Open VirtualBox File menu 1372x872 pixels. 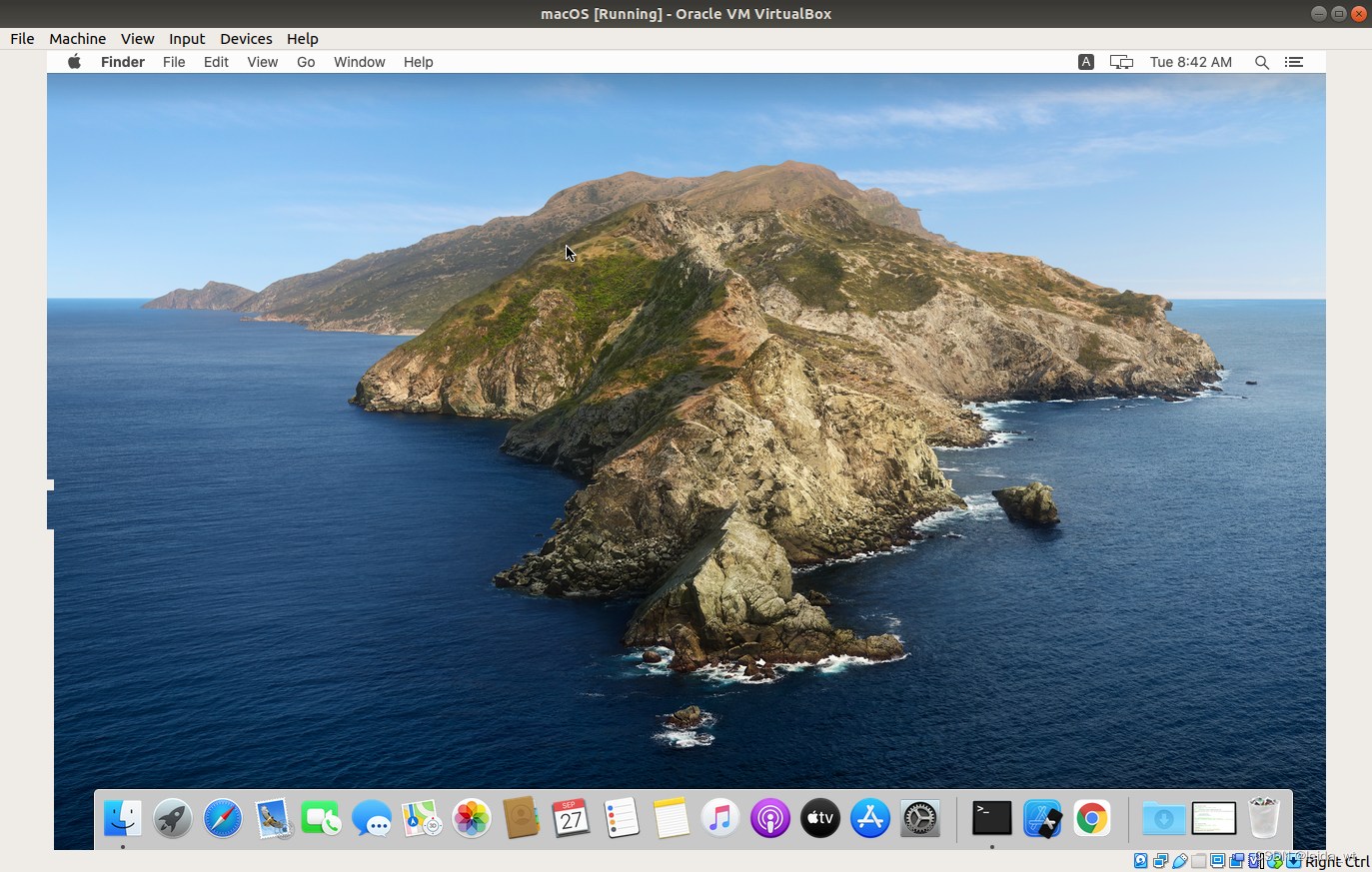pyautogui.click(x=22, y=39)
